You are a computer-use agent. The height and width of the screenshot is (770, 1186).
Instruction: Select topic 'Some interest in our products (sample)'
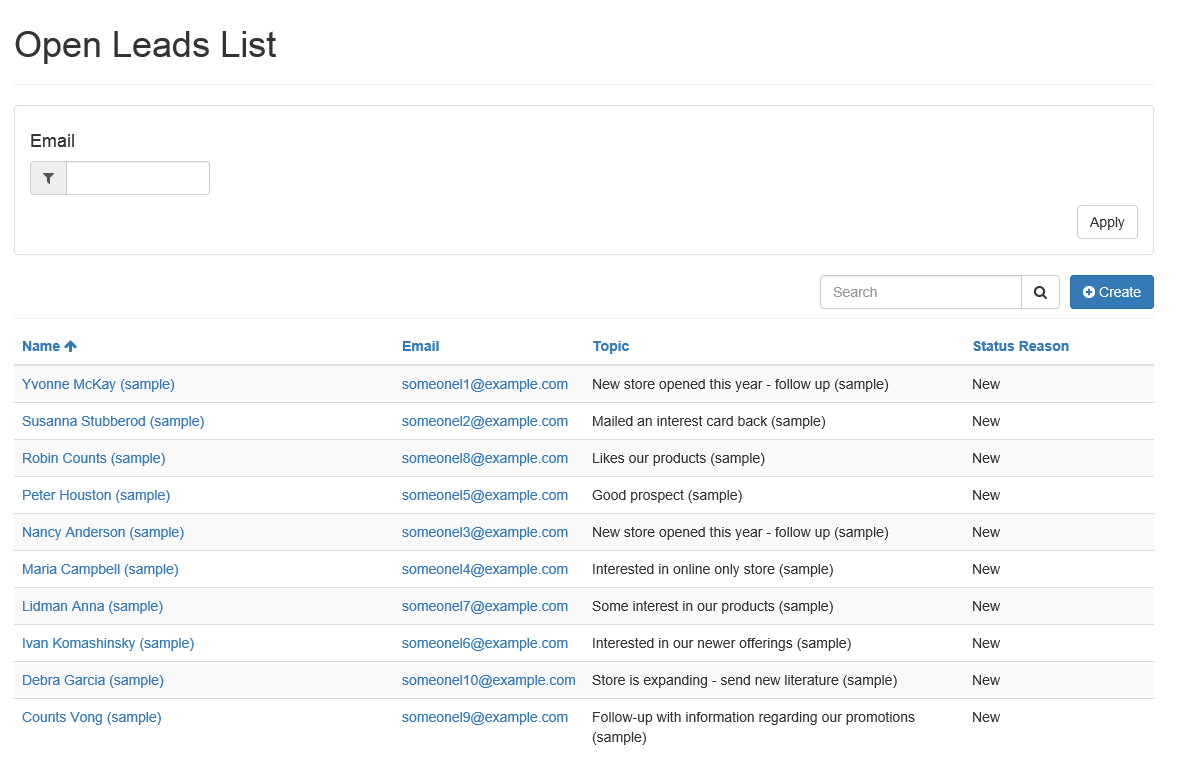point(713,607)
